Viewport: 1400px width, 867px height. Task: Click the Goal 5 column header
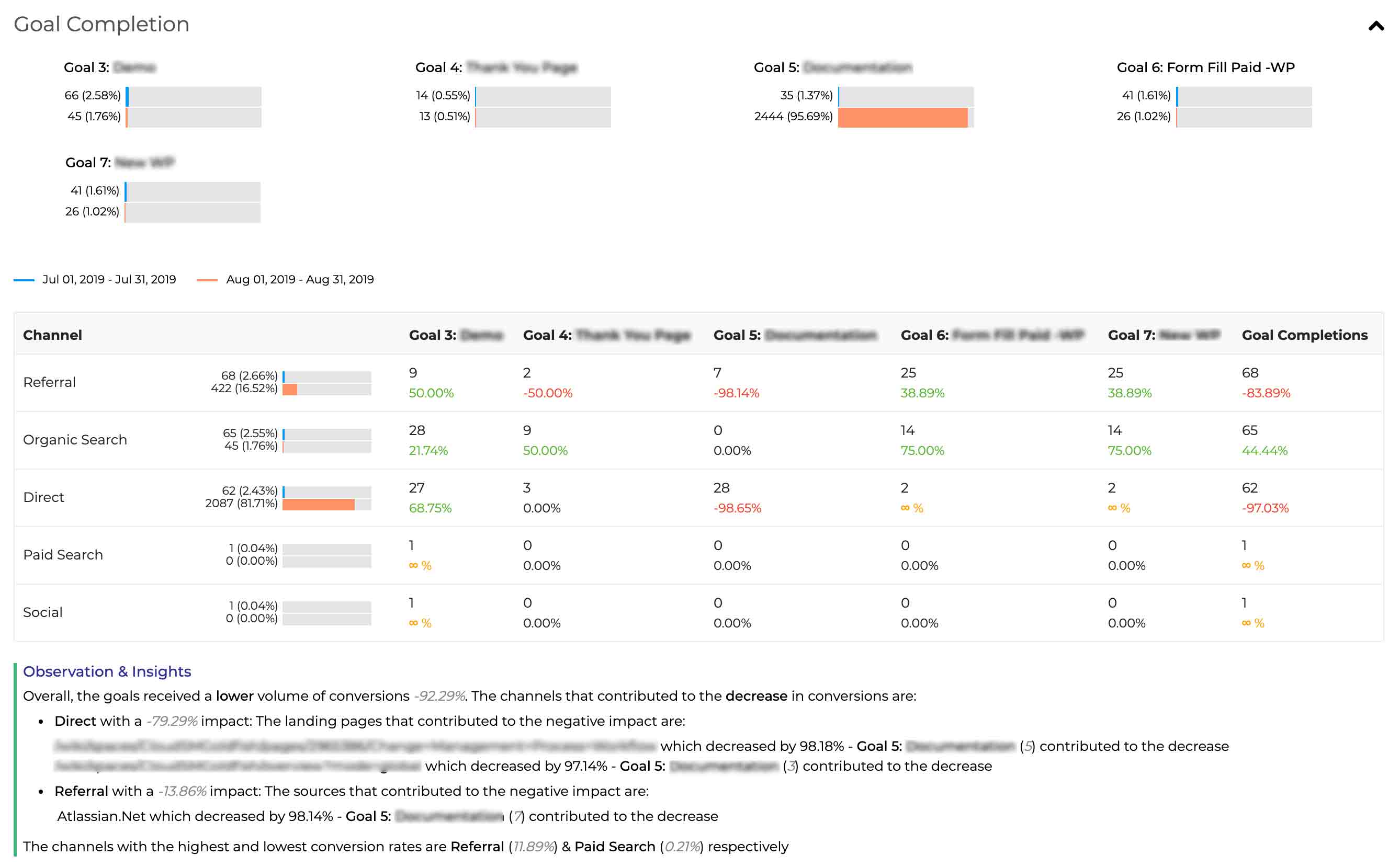point(794,335)
